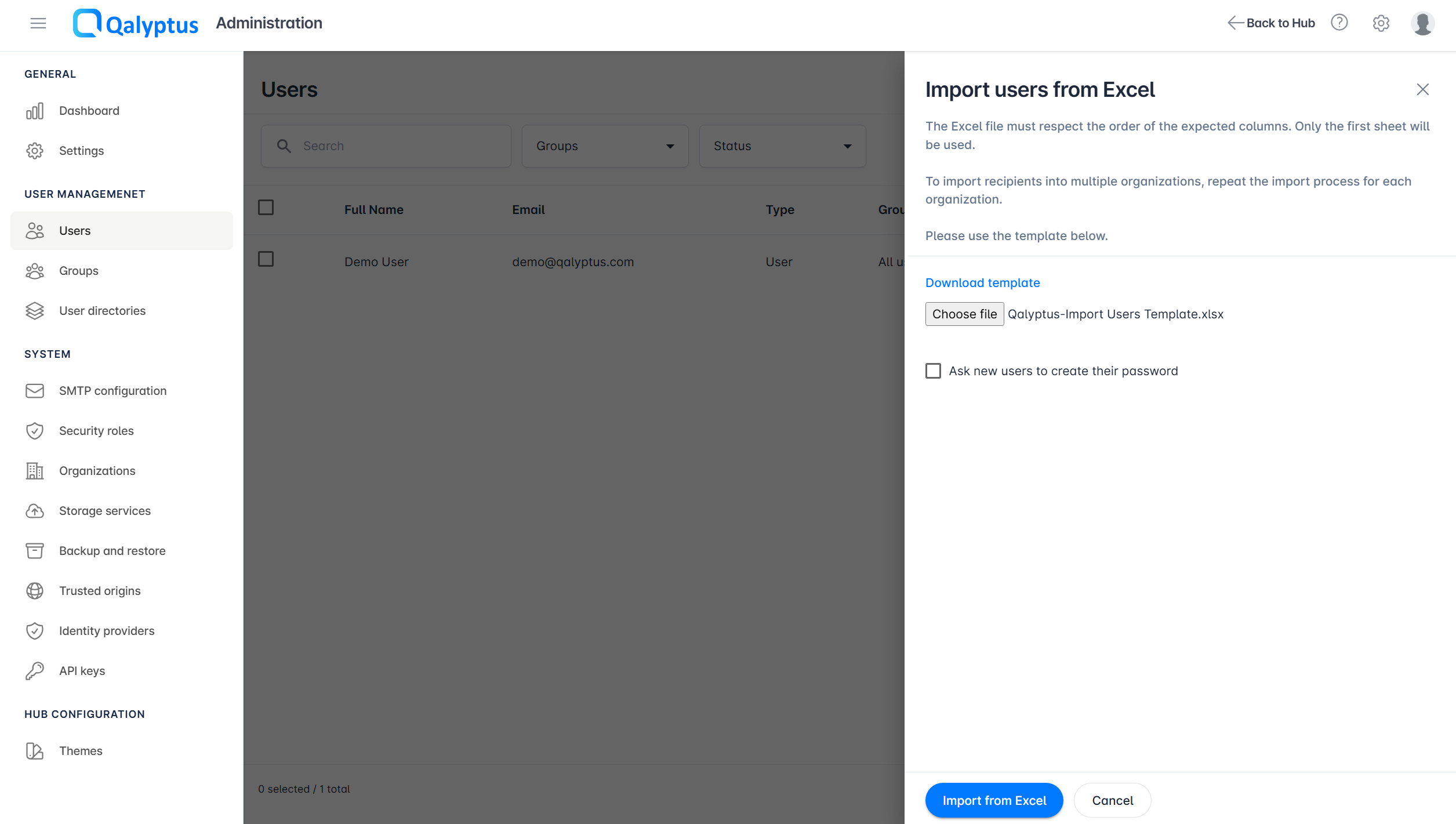This screenshot has height=824, width=1456.
Task: Open Groups in User Management
Action: pos(78,271)
